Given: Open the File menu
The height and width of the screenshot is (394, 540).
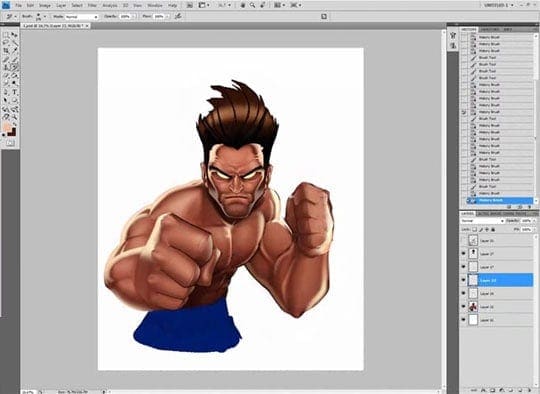Looking at the screenshot, I should (x=19, y=6).
